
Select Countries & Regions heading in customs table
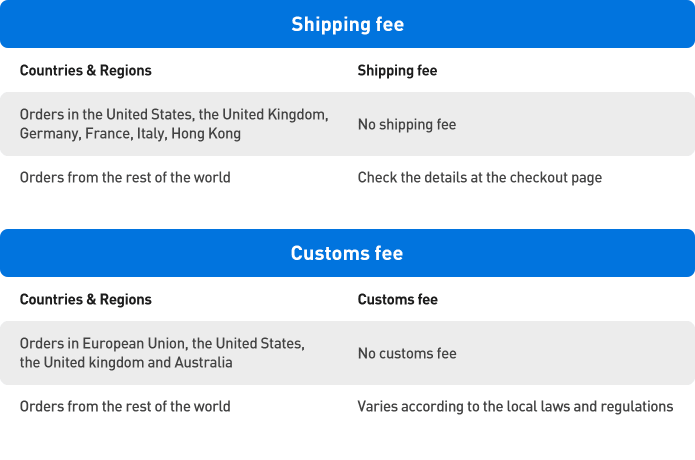86,300
